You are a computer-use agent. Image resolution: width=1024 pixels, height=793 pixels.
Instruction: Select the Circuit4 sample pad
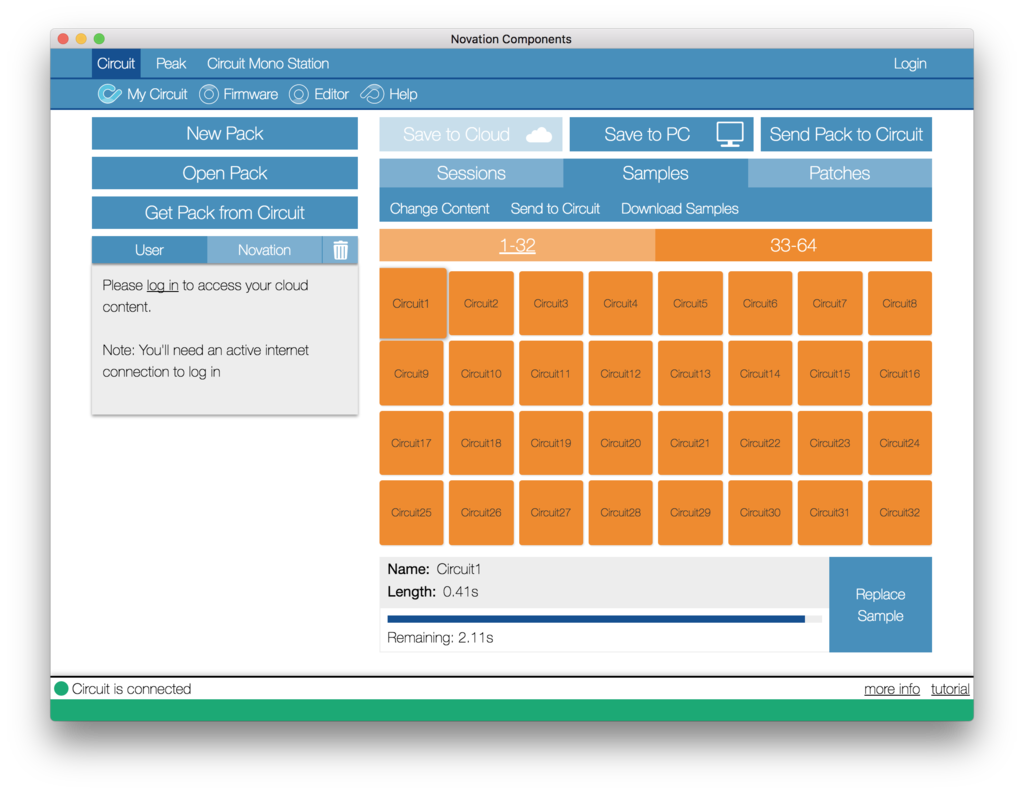620,304
